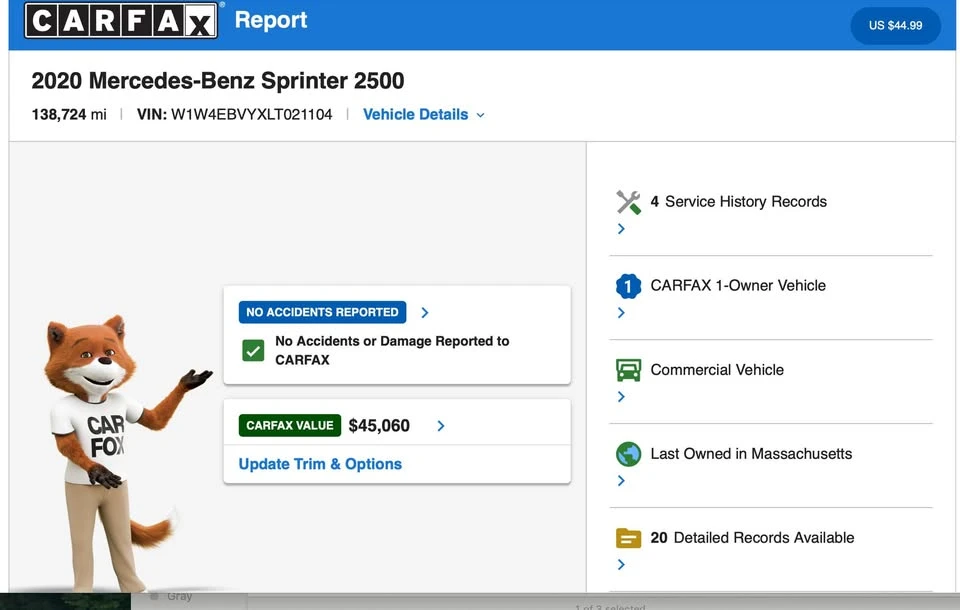
Task: Open the chevron under Last Owned in Massachusetts
Action: point(621,480)
